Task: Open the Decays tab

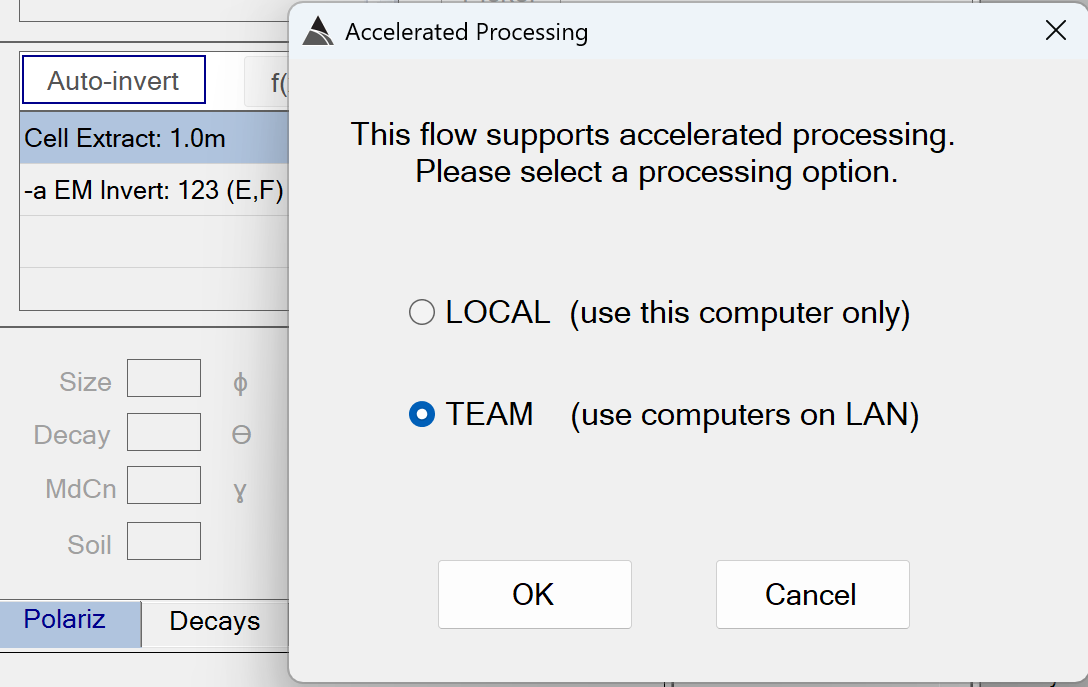Action: pyautogui.click(x=214, y=621)
